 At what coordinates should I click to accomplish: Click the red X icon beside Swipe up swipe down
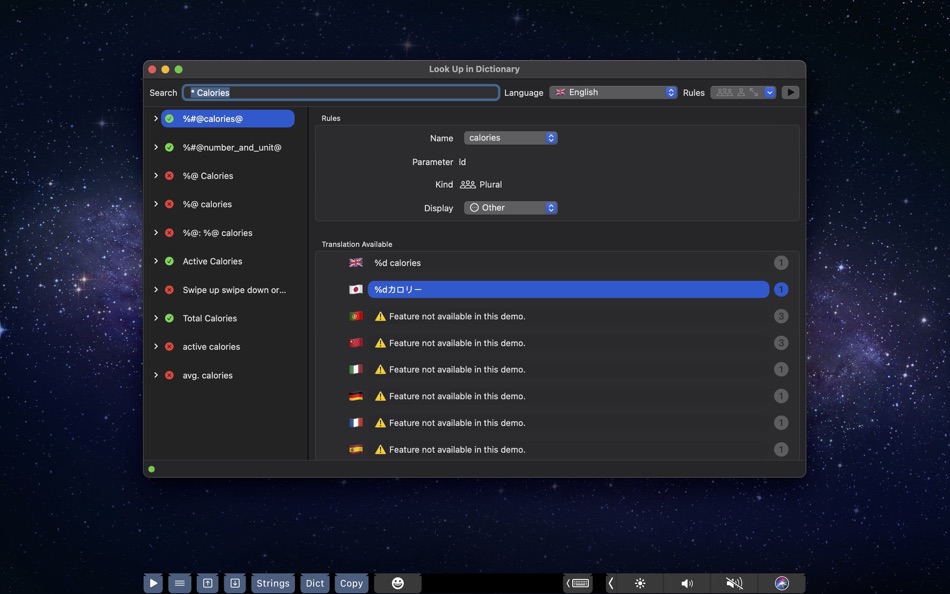170,290
